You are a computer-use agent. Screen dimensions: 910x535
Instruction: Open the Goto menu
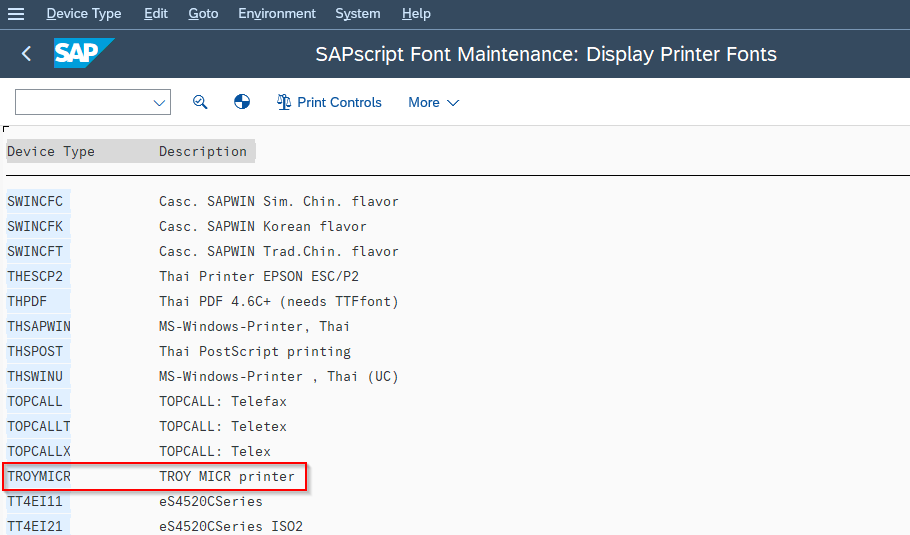pyautogui.click(x=203, y=13)
